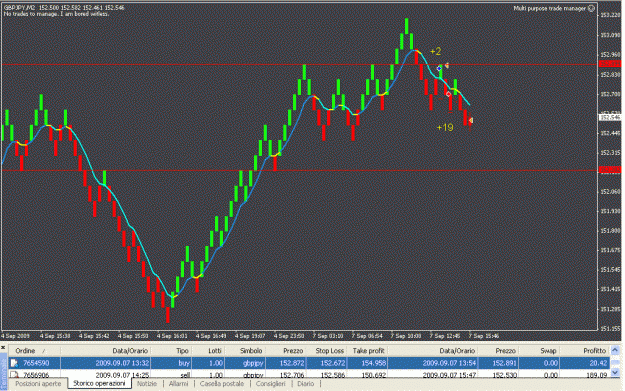Click the buy order icon for order 7654590
Image resolution: width=625 pixels, height=391 pixels.
tap(14, 363)
